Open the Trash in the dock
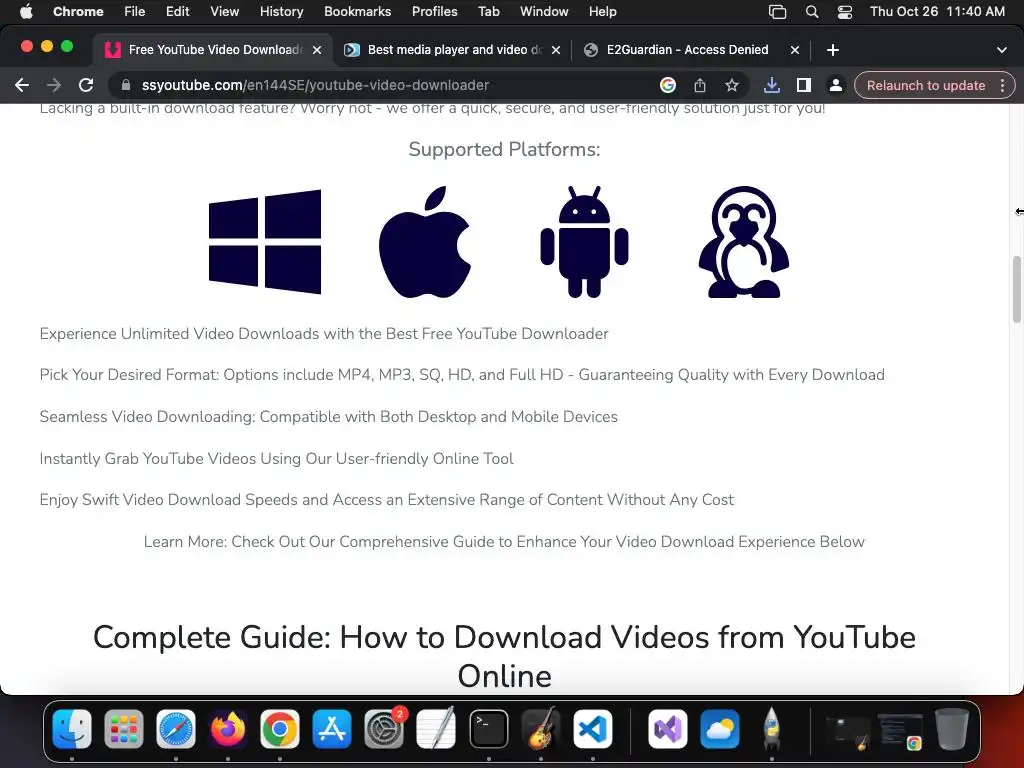 [x=952, y=729]
